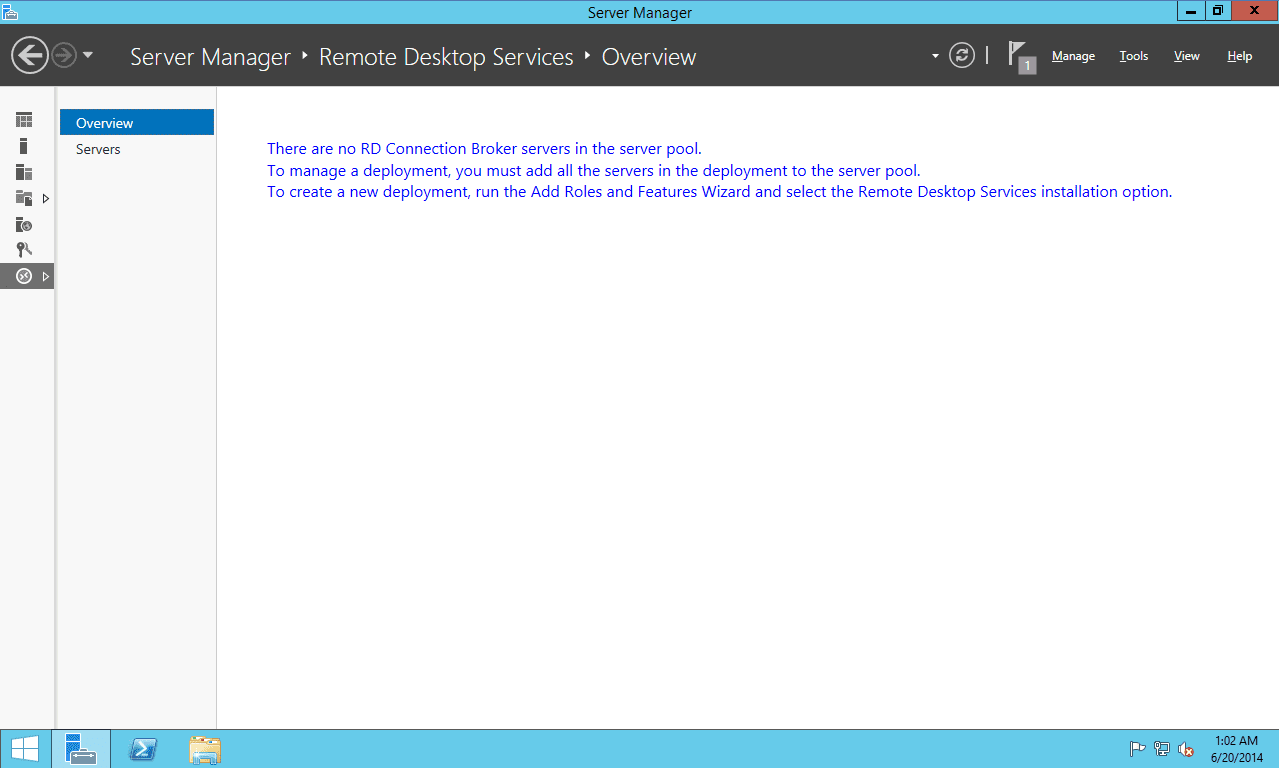Click the Server Manager breadcrumb segment
The width and height of the screenshot is (1279, 768).
pos(210,57)
